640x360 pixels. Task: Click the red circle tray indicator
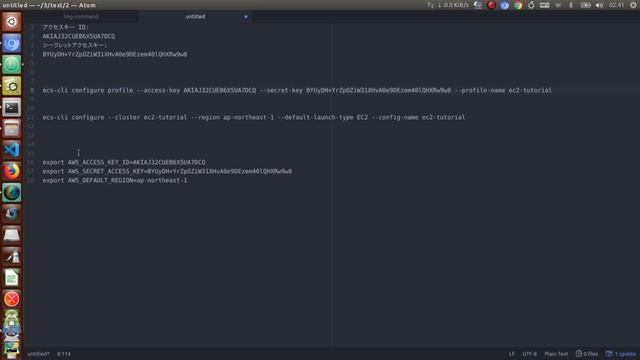tap(491, 5)
